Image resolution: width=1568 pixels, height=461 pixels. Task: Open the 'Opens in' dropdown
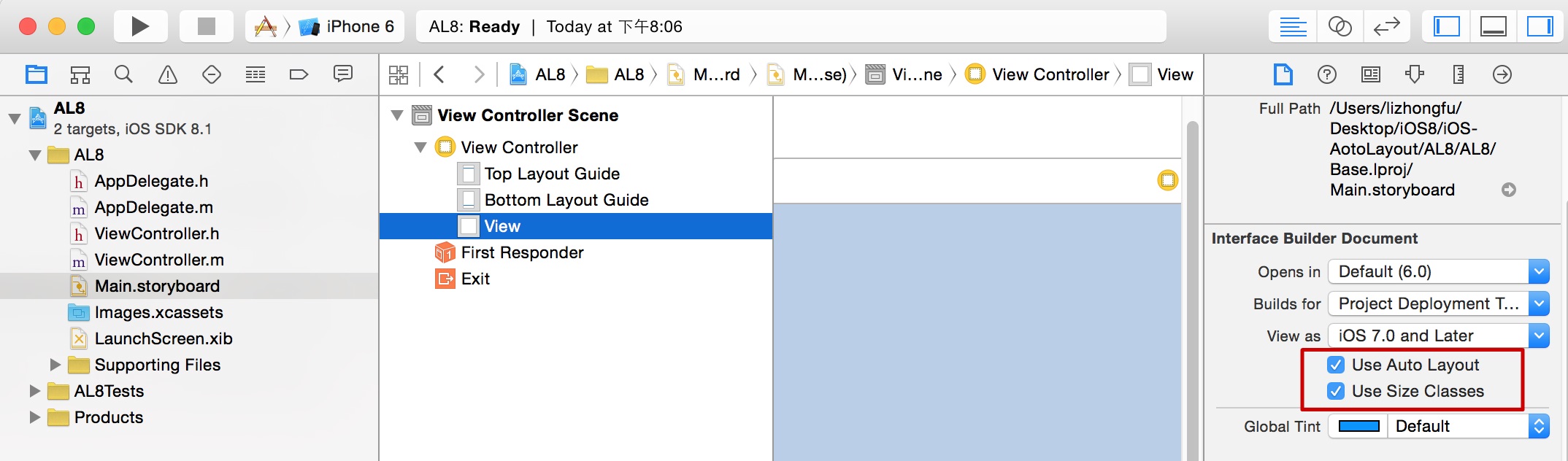tap(1438, 271)
